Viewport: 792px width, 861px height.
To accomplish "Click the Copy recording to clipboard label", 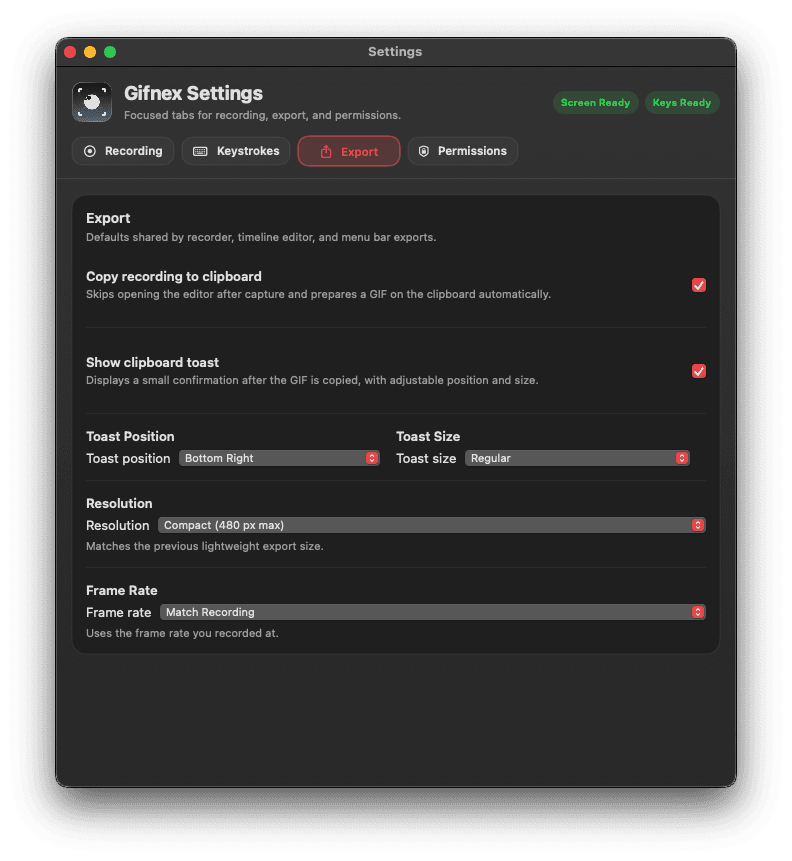I will point(174,276).
